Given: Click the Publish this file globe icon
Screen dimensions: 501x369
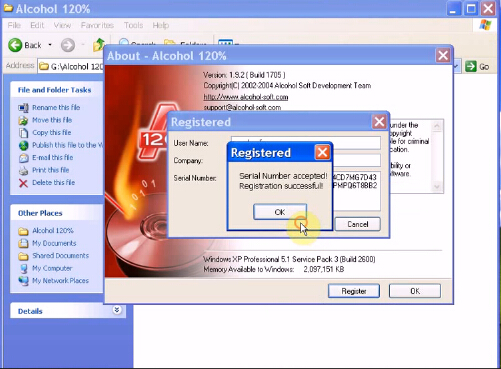Looking at the screenshot, I should [23, 145].
